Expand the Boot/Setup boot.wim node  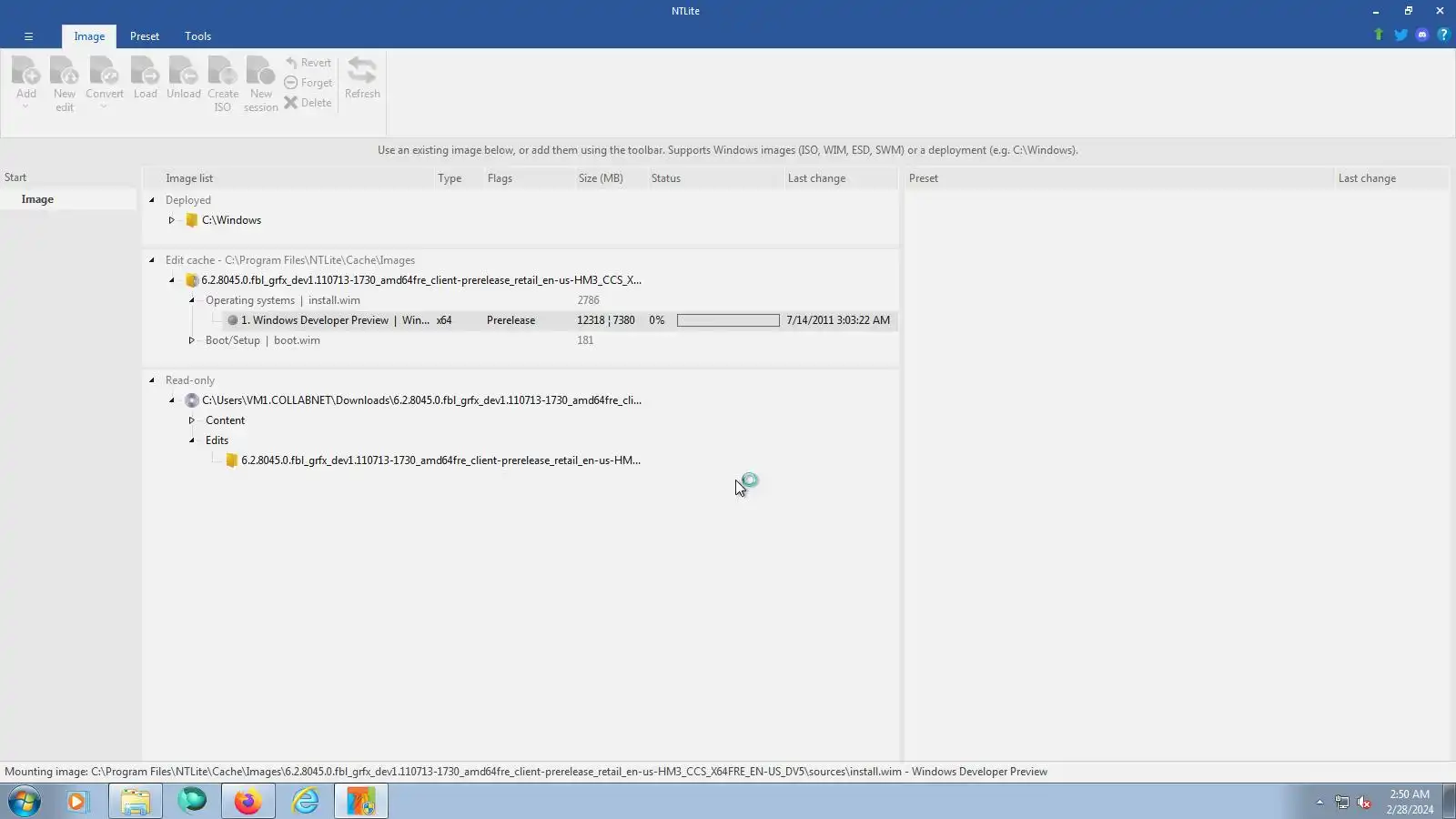[x=192, y=340]
